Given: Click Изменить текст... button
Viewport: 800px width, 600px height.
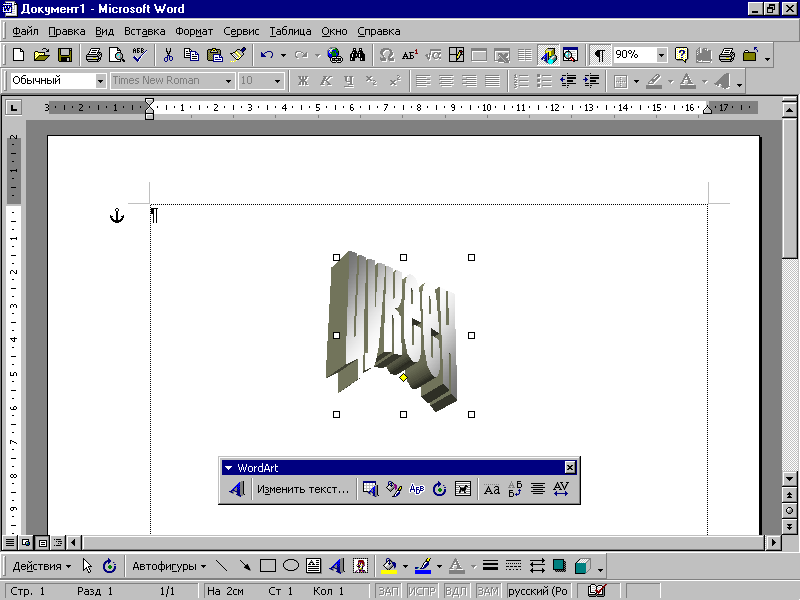Looking at the screenshot, I should [303, 489].
